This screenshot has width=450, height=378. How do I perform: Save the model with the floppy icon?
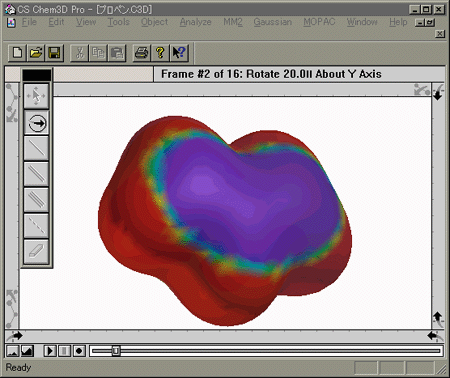54,53
